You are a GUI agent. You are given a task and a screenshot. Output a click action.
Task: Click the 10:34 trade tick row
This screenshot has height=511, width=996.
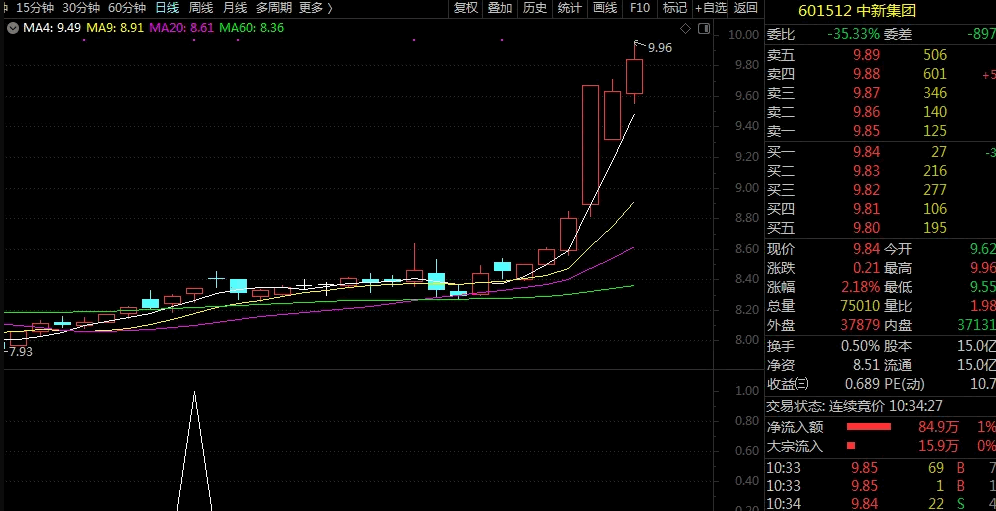[880, 504]
